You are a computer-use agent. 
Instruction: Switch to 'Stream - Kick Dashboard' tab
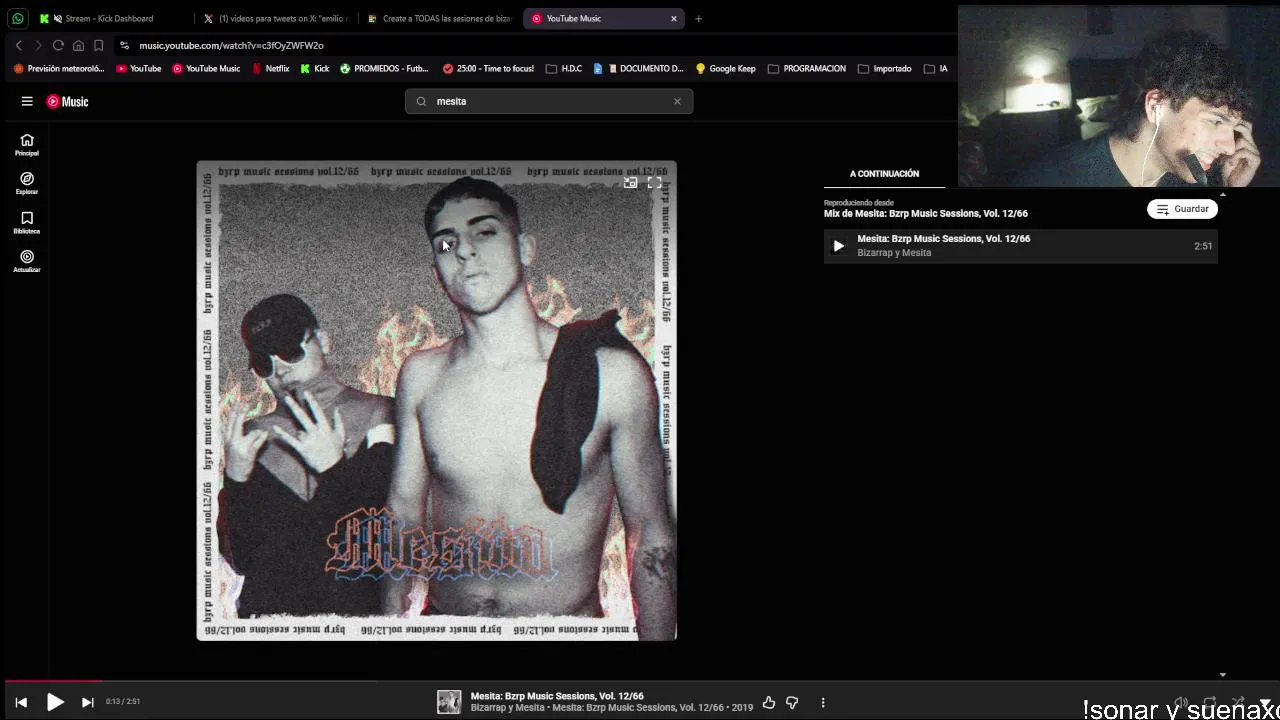point(110,18)
